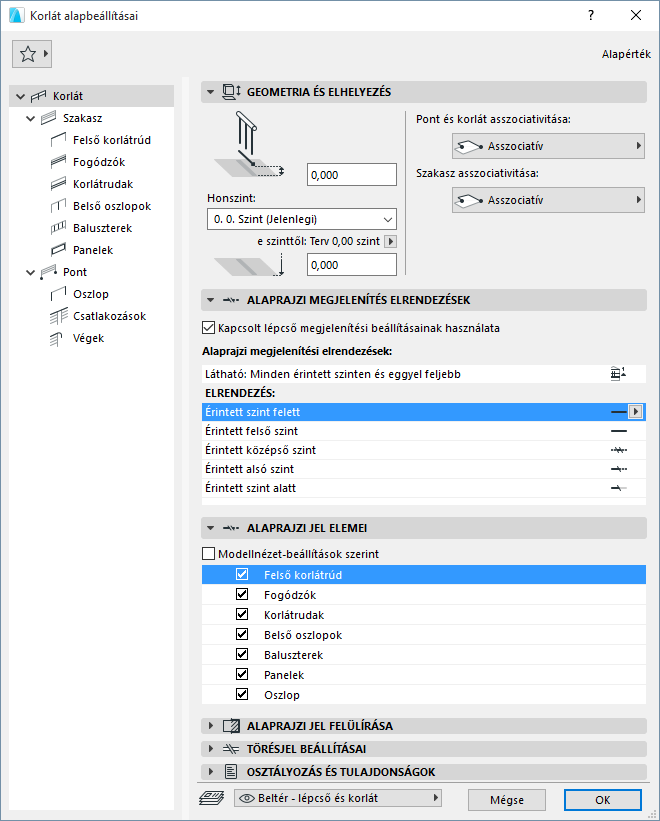Open Belső oszlopok tree item
The width and height of the screenshot is (660, 821).
coord(112,206)
